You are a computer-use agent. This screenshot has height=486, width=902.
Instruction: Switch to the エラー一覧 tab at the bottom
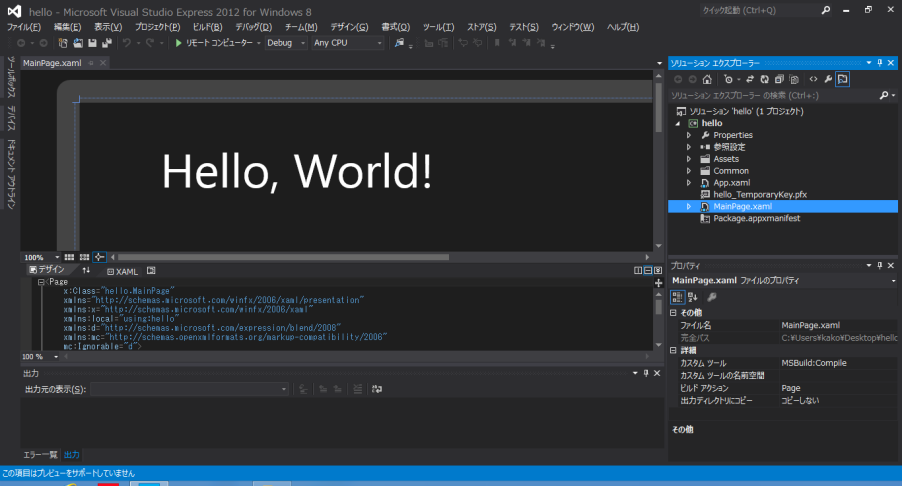pos(40,455)
